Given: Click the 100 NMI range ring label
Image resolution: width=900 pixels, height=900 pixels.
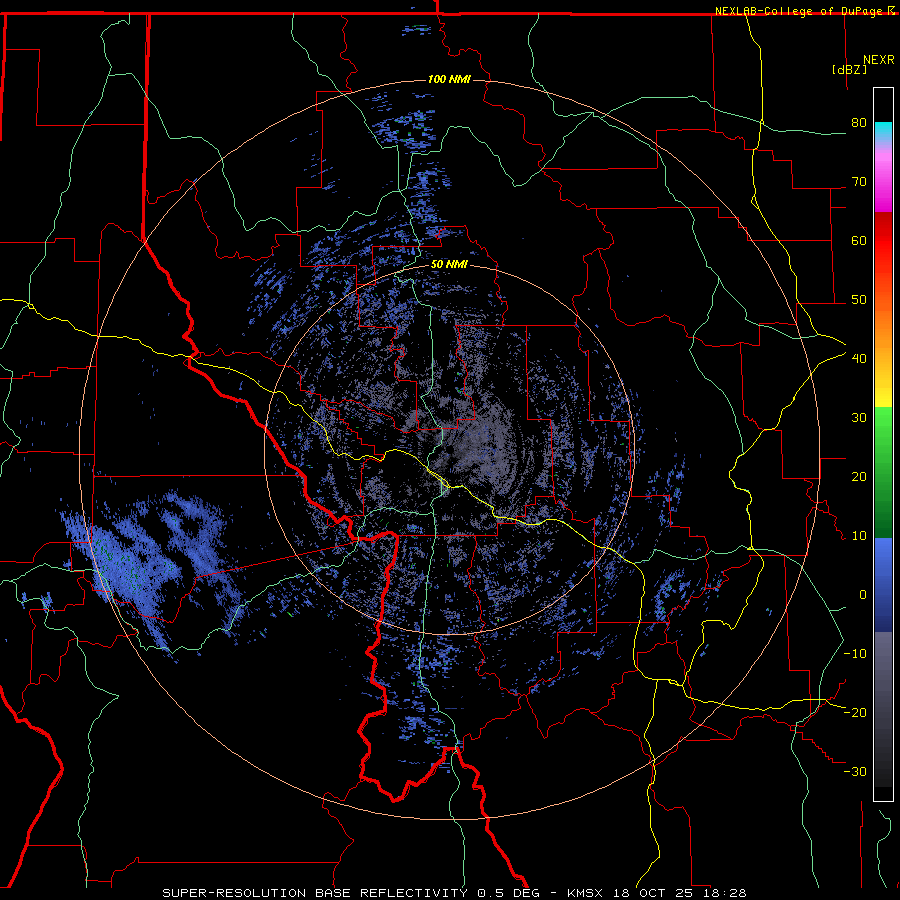Looking at the screenshot, I should pos(449,79).
